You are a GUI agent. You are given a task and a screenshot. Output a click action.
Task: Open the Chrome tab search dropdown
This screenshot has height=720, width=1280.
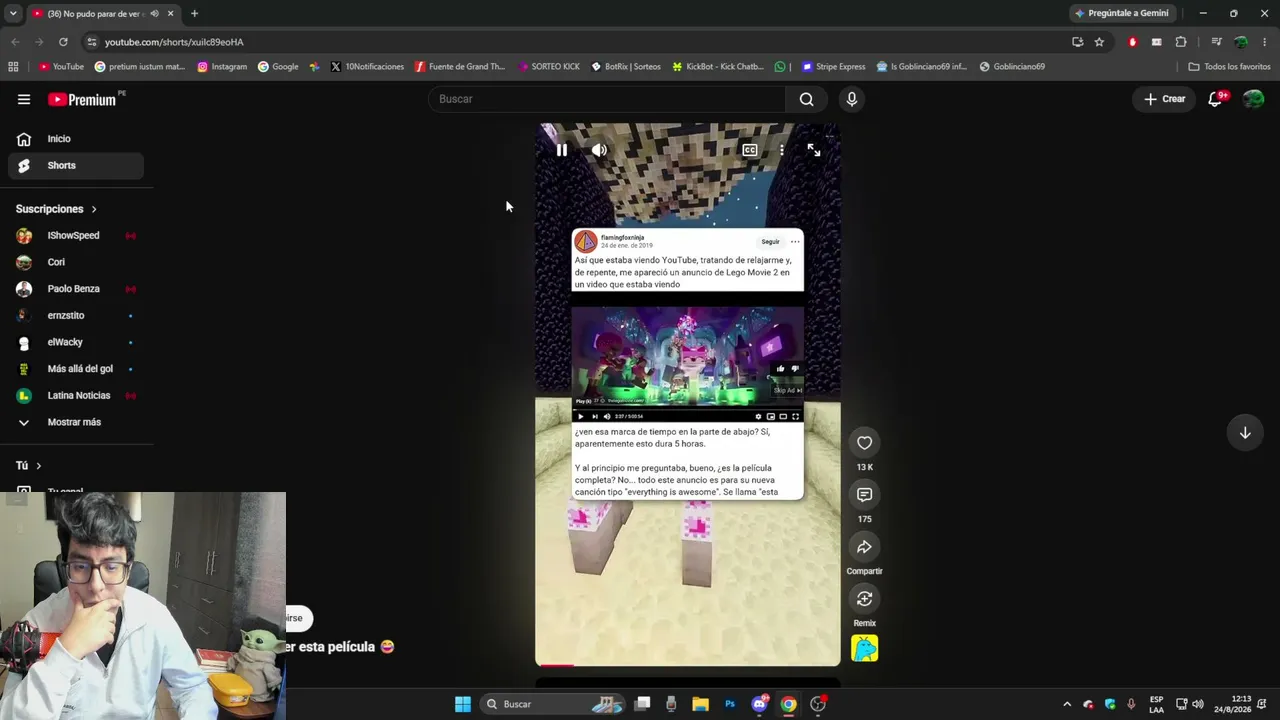pyautogui.click(x=13, y=14)
